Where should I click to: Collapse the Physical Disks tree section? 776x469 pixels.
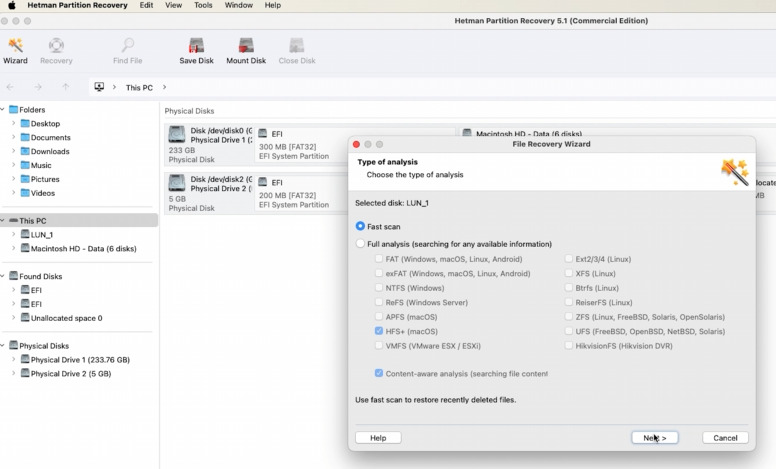coord(2,345)
